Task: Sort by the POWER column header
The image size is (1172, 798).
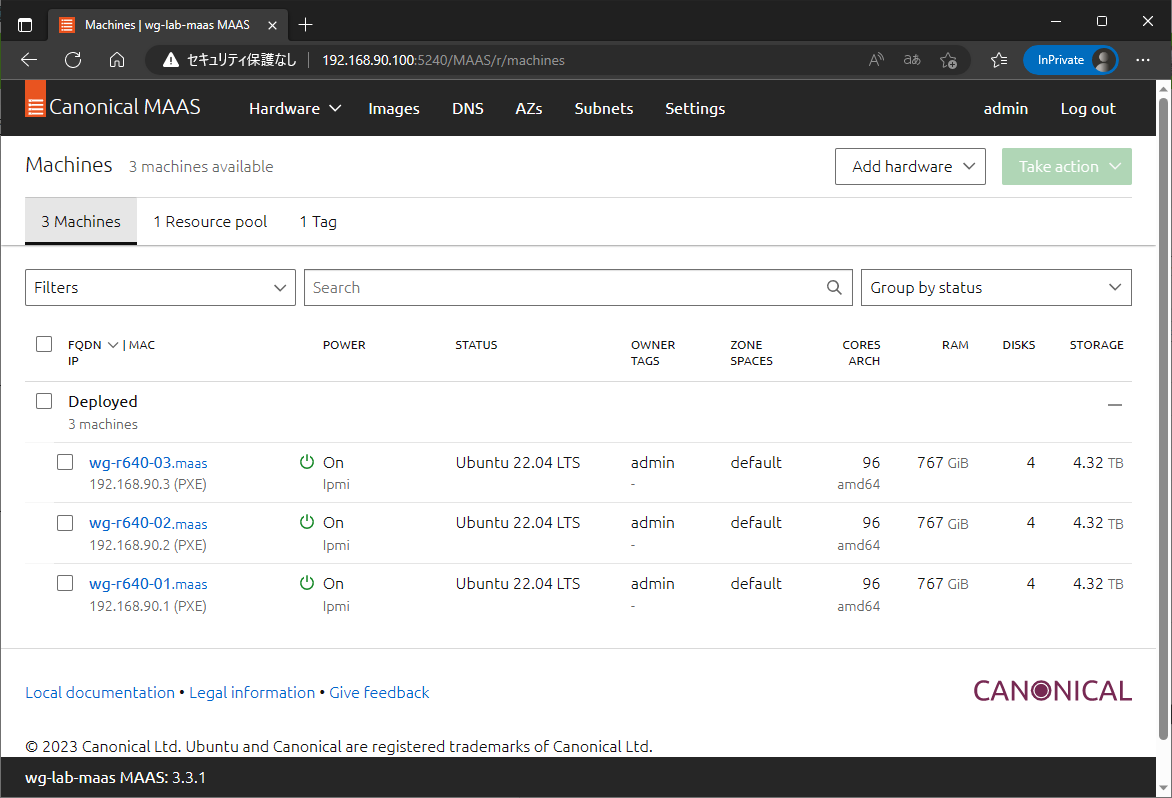Action: [x=344, y=344]
